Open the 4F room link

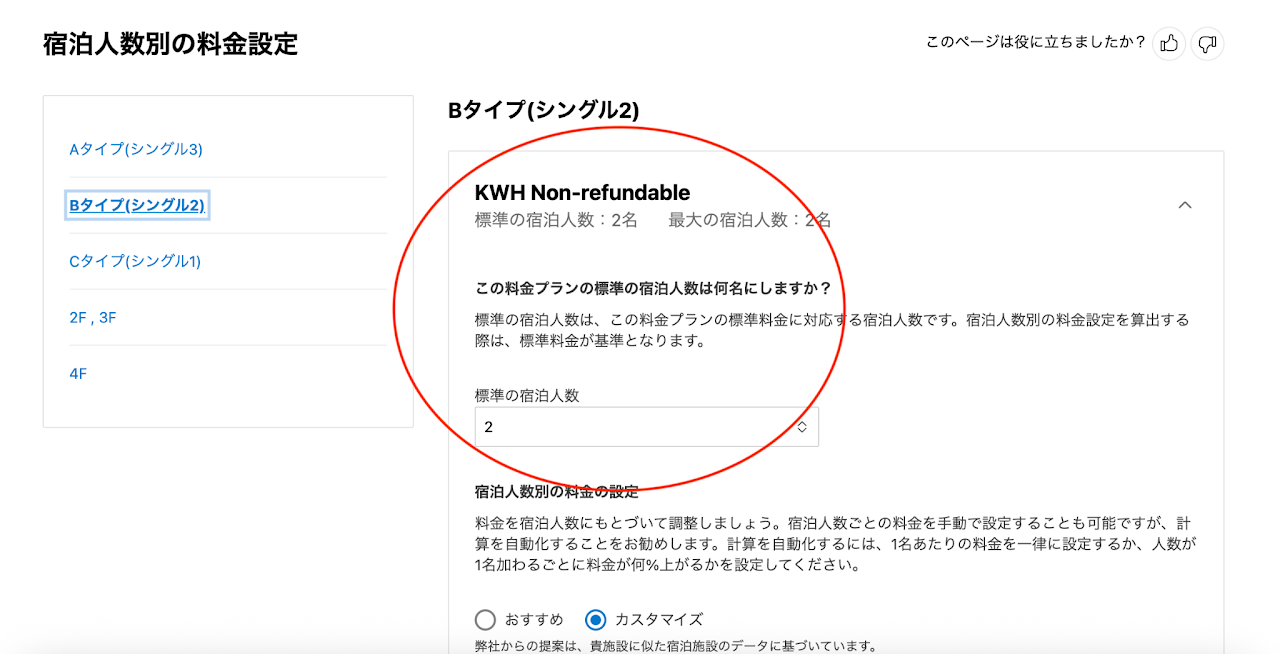(78, 373)
